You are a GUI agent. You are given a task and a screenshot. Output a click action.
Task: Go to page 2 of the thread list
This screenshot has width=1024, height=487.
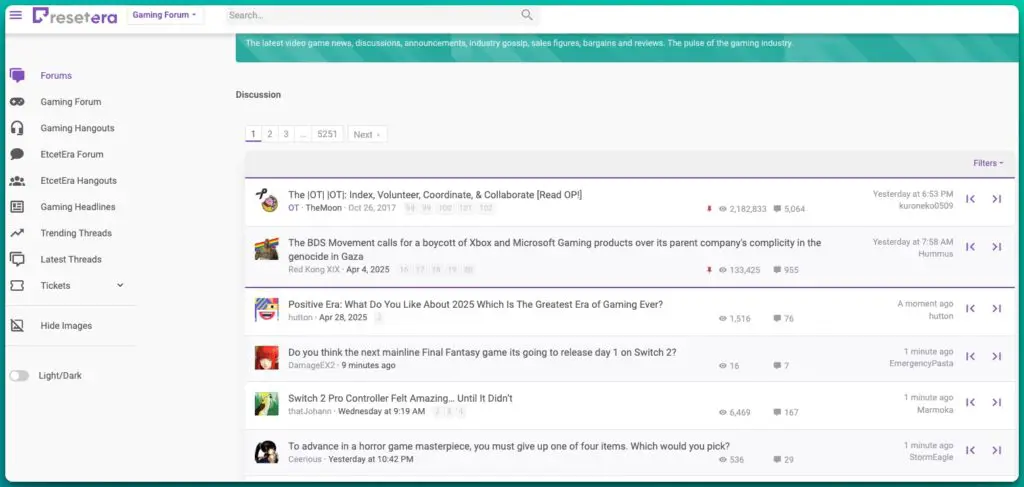click(x=269, y=134)
